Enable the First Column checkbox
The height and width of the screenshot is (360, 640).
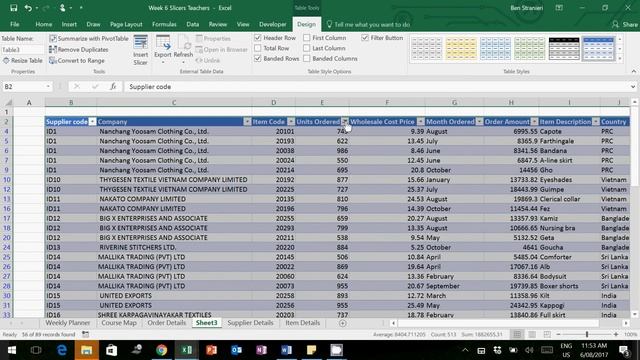tap(307, 38)
